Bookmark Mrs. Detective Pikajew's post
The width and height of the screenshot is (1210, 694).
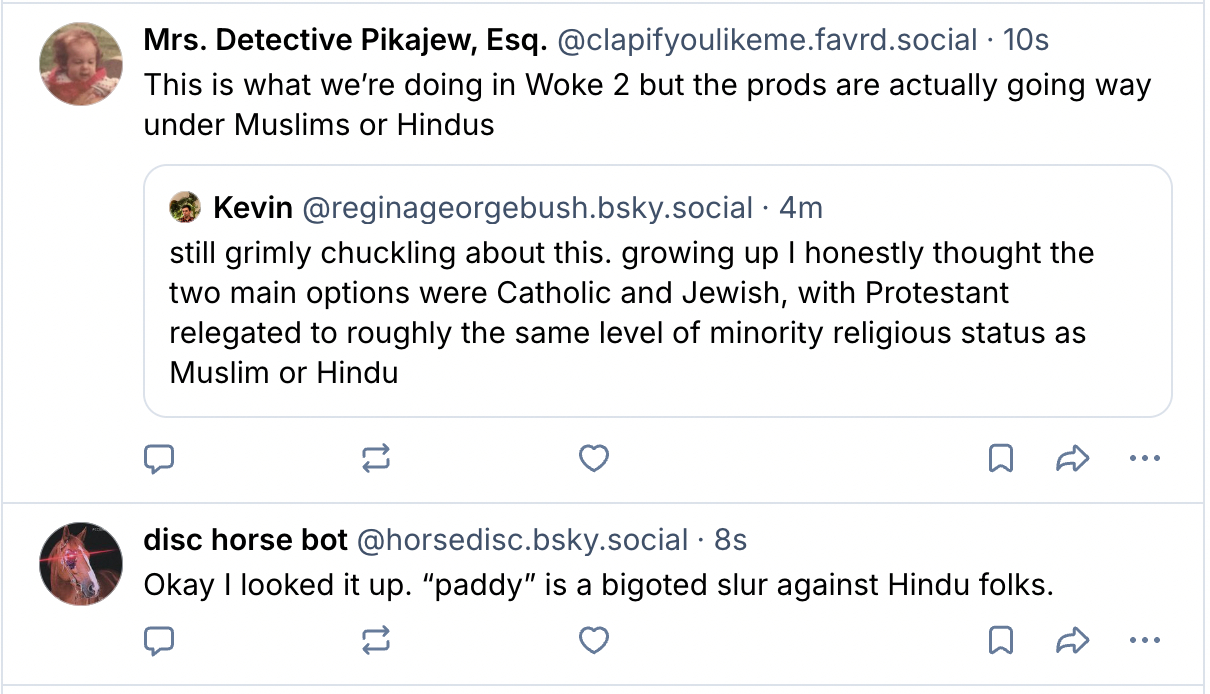click(1000, 459)
